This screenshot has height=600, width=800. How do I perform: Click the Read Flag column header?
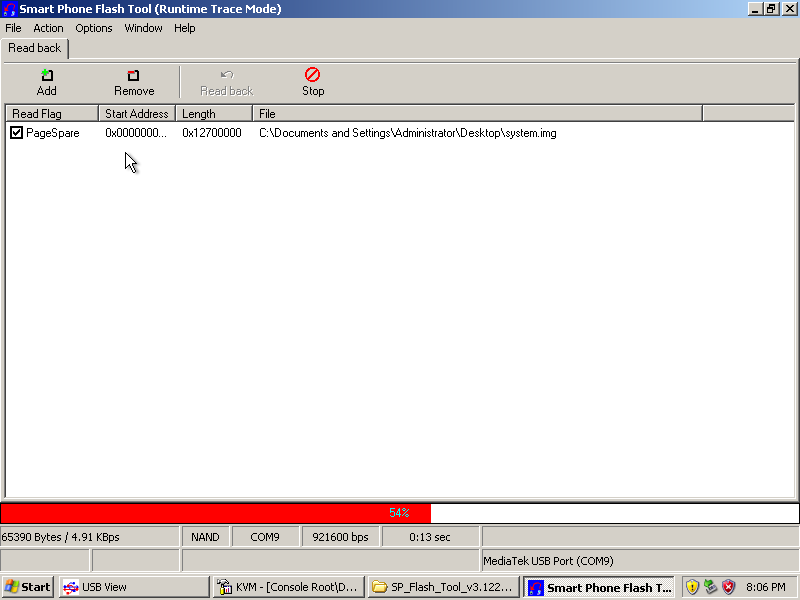tap(52, 113)
